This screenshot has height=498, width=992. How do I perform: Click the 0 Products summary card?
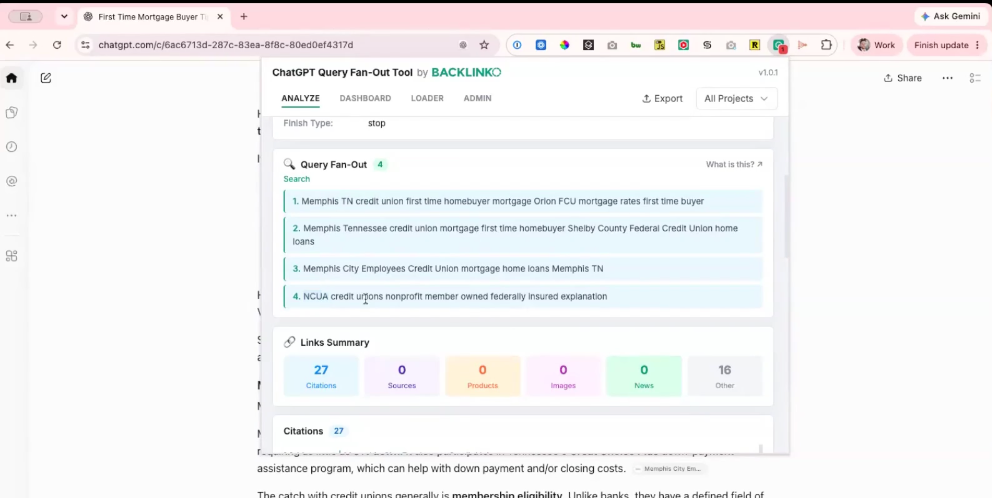482,376
